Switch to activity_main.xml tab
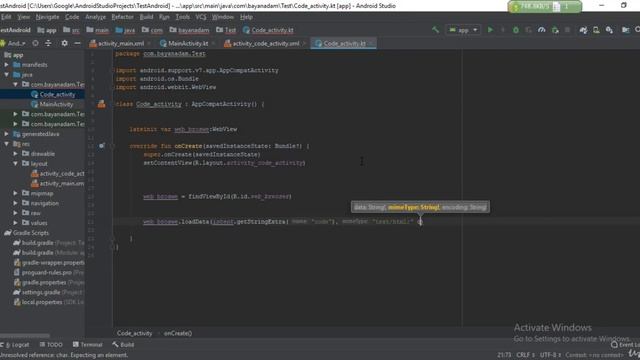The image size is (640, 360). (x=121, y=43)
